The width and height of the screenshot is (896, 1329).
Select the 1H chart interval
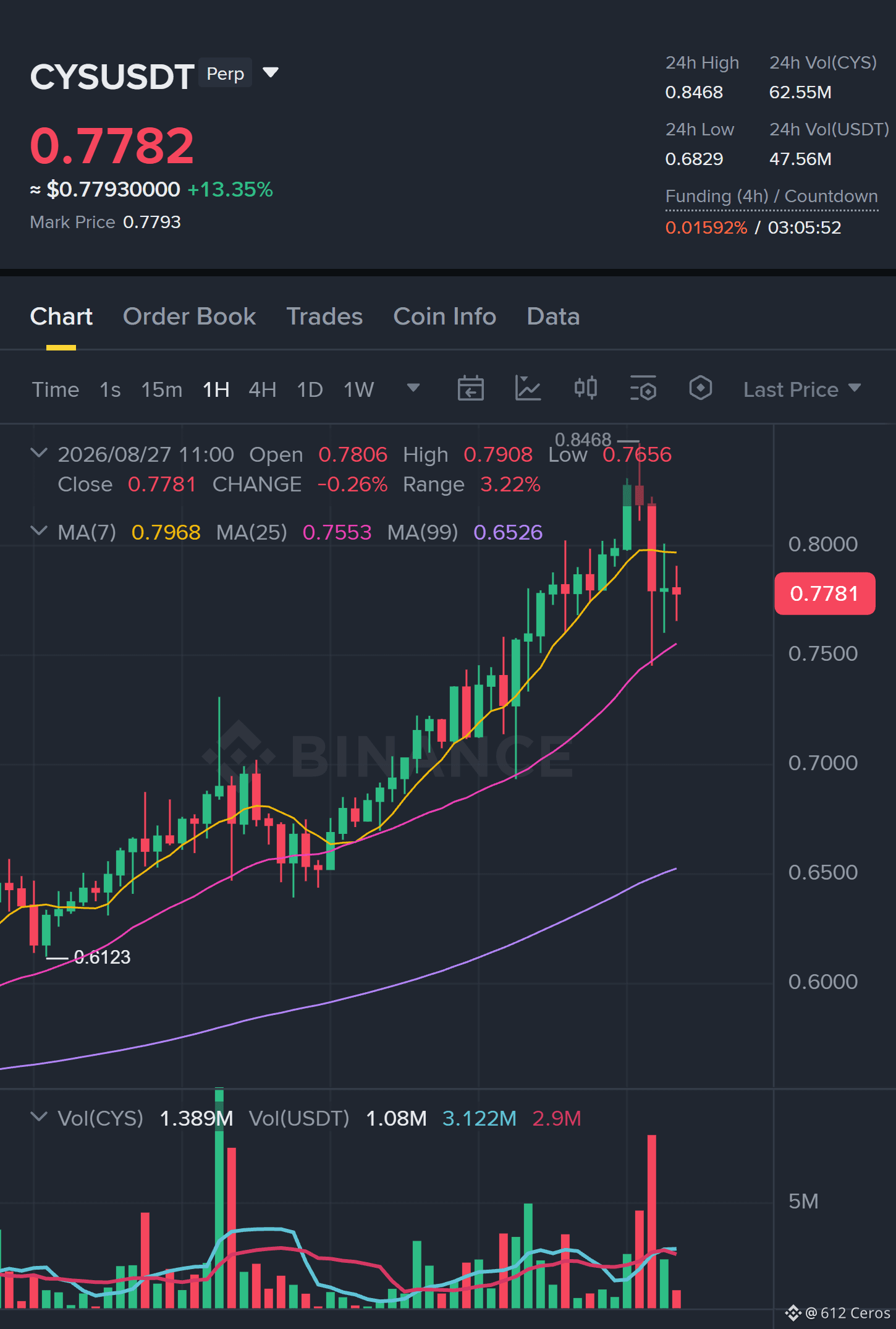coord(216,389)
